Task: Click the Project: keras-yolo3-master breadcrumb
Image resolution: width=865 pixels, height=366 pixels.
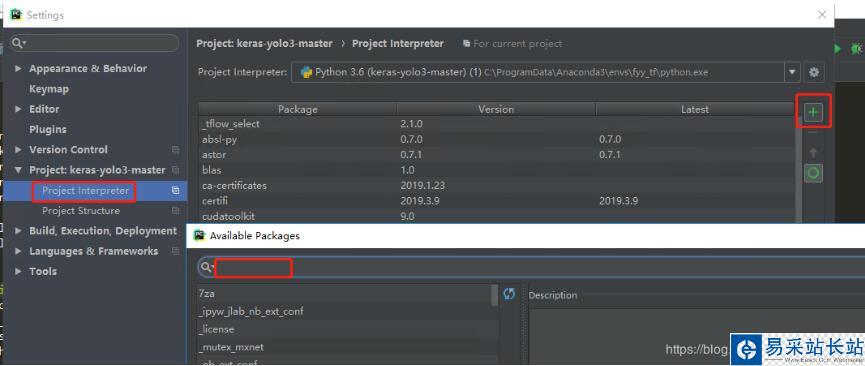Action: pyautogui.click(x=264, y=44)
